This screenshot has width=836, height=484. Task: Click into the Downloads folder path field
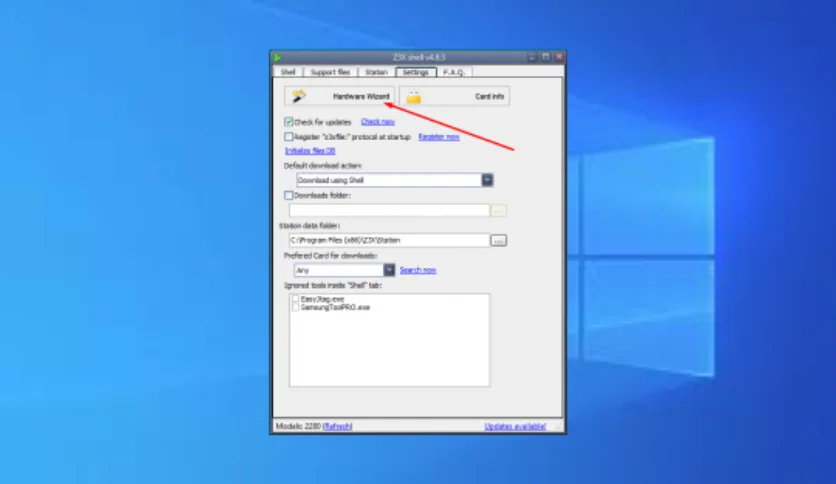[x=389, y=211]
